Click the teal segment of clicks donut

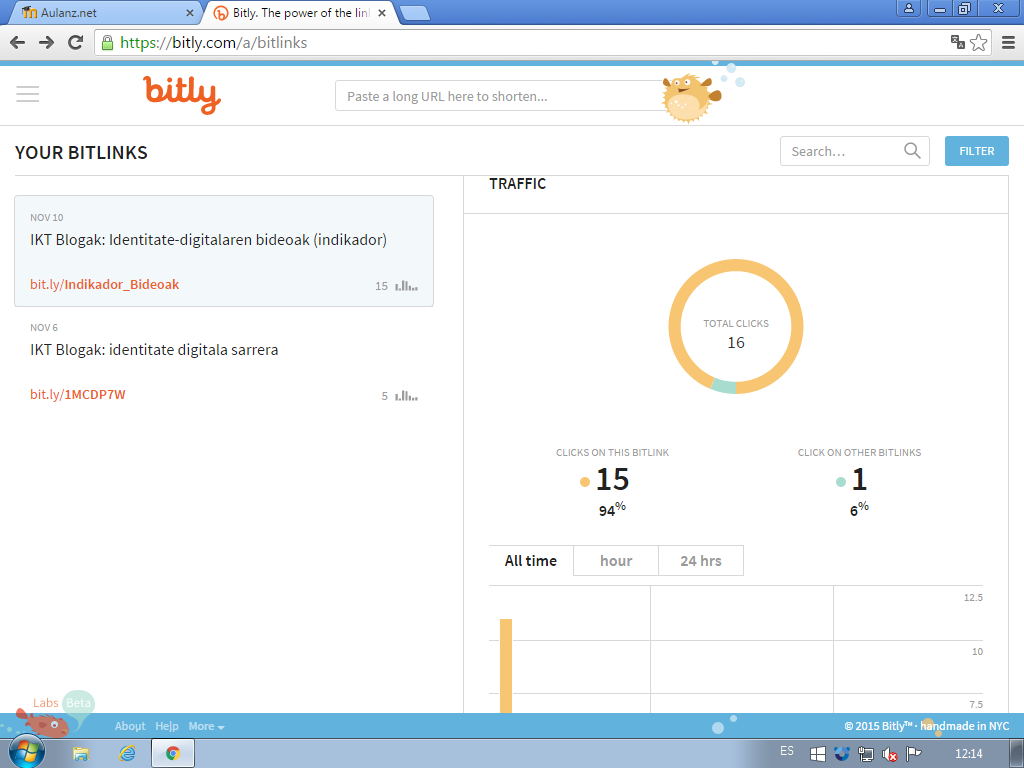point(724,386)
